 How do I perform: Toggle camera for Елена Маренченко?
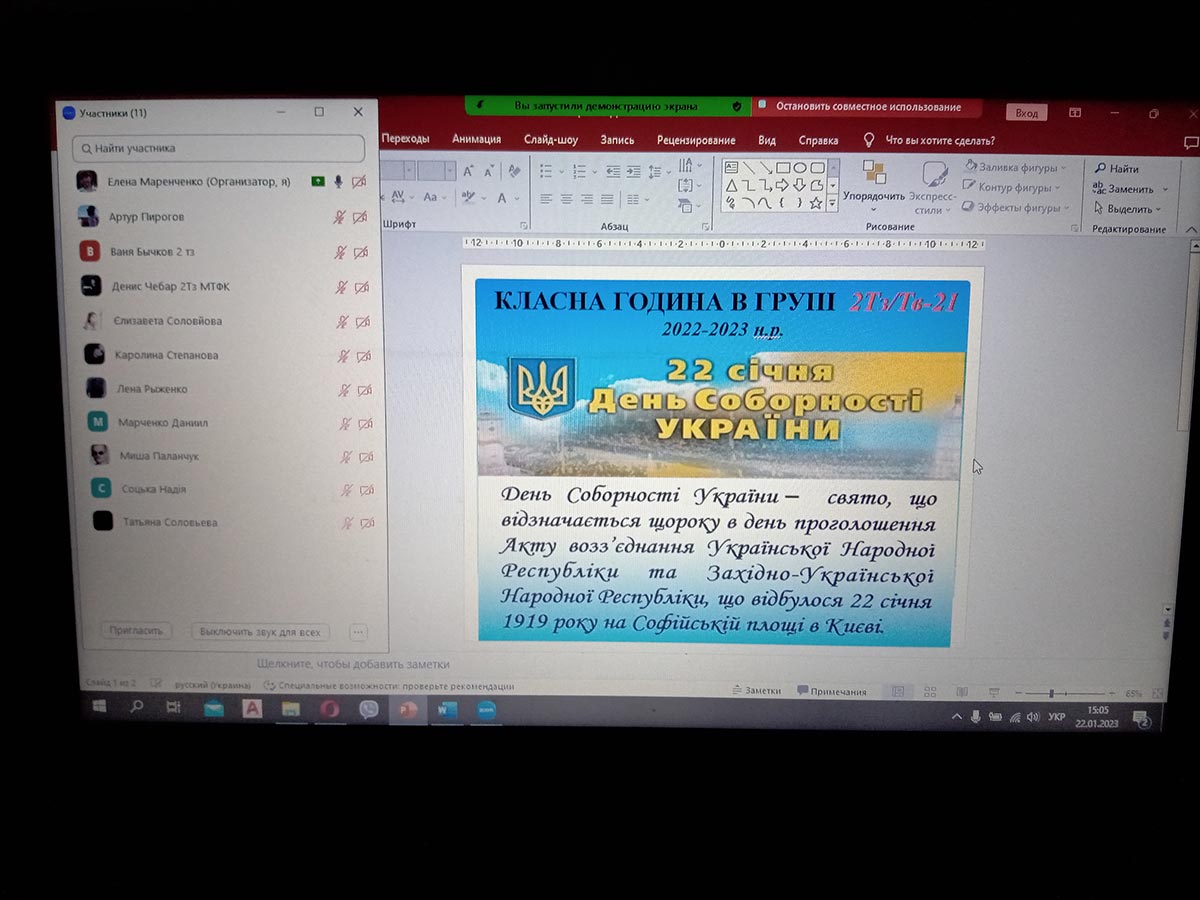pos(358,181)
